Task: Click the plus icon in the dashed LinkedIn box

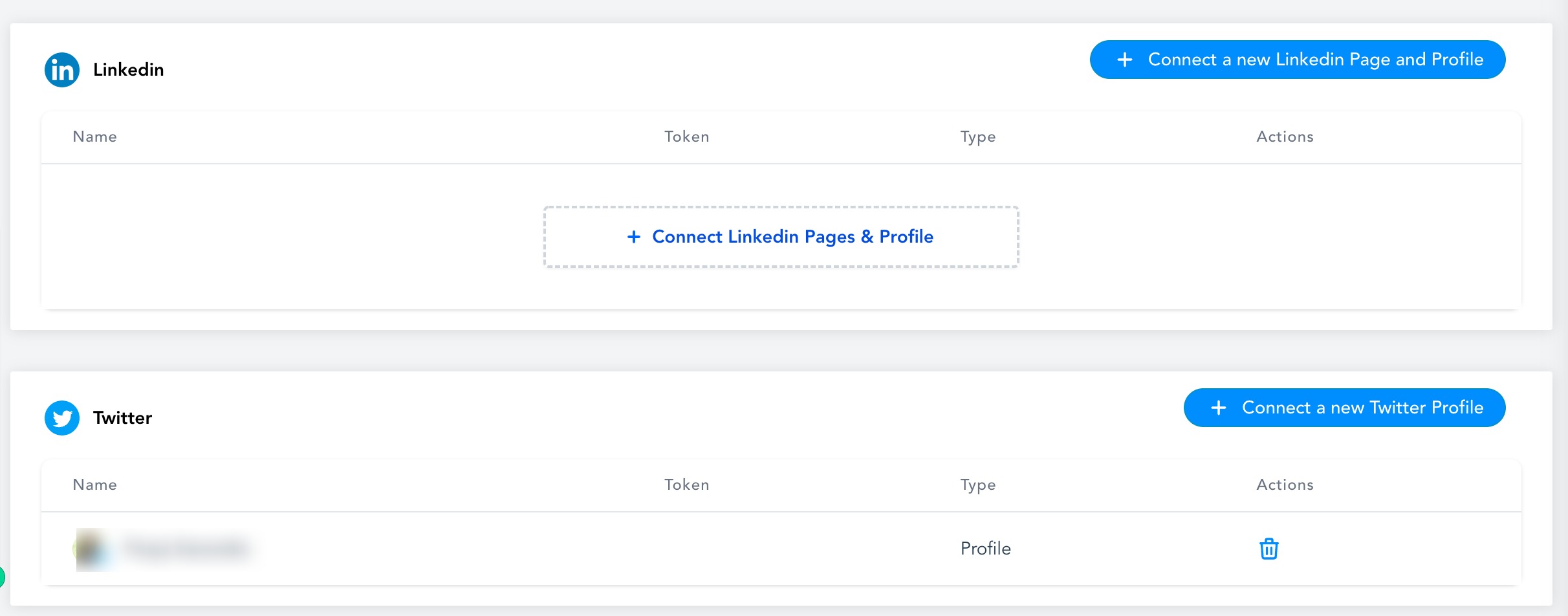Action: [634, 237]
